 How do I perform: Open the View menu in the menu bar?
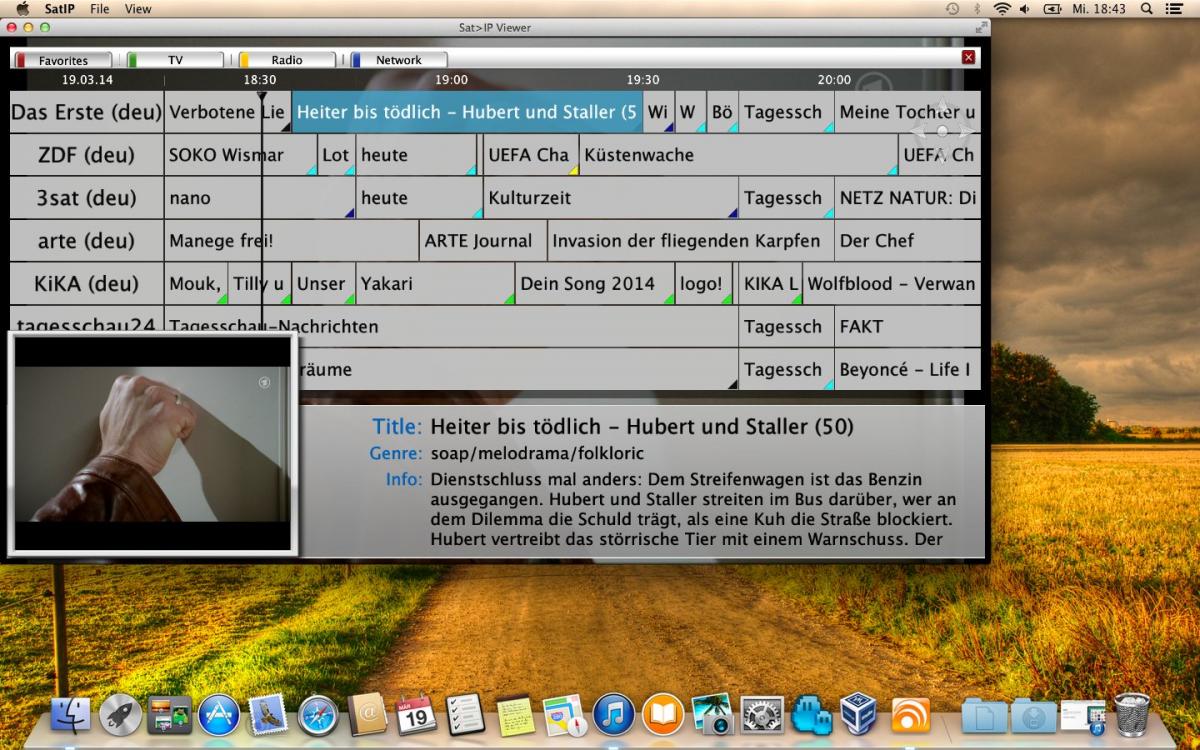(x=138, y=9)
